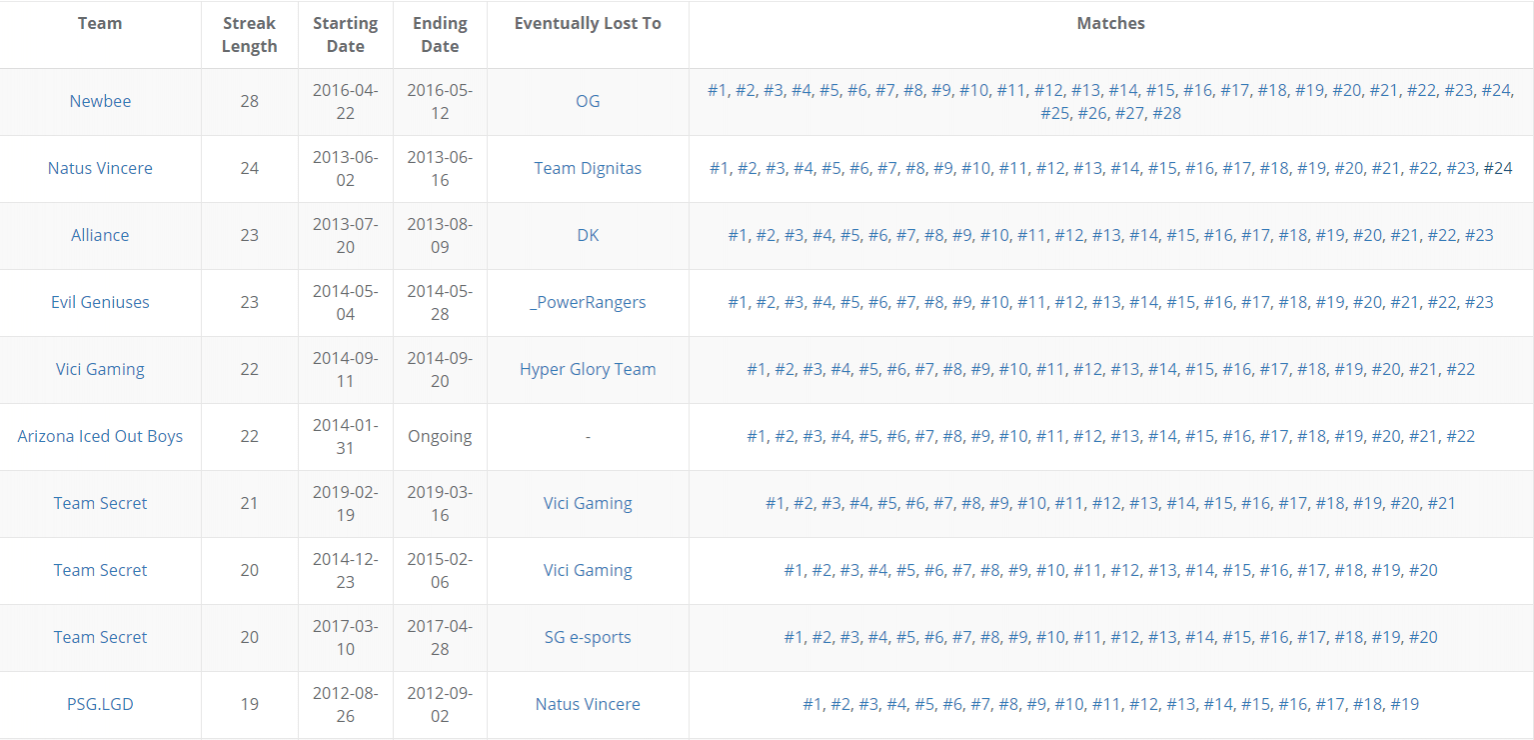The image size is (1534, 740).
Task: Open the Natus Vincere team page
Action: (100, 168)
